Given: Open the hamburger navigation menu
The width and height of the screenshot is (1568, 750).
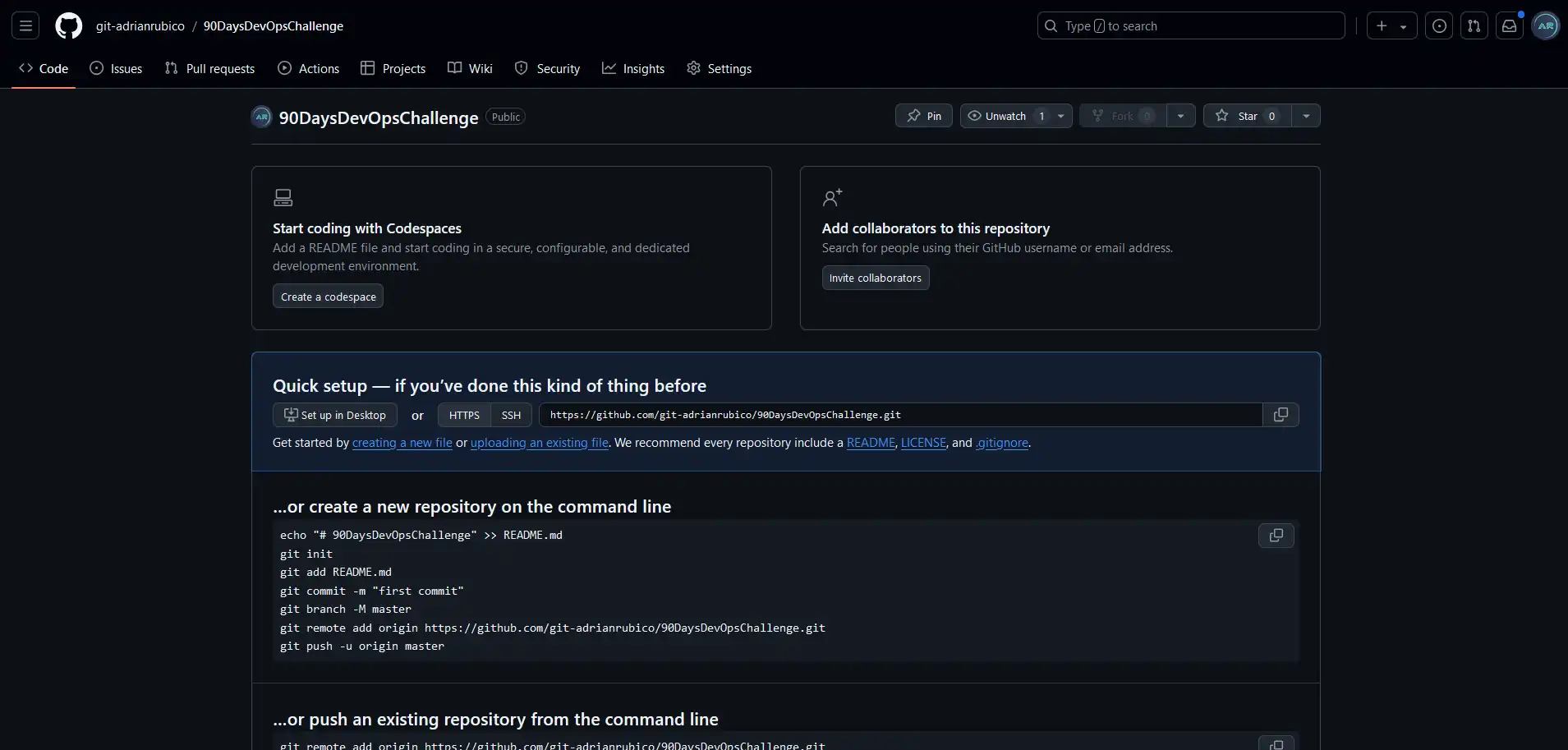Looking at the screenshot, I should (26, 26).
